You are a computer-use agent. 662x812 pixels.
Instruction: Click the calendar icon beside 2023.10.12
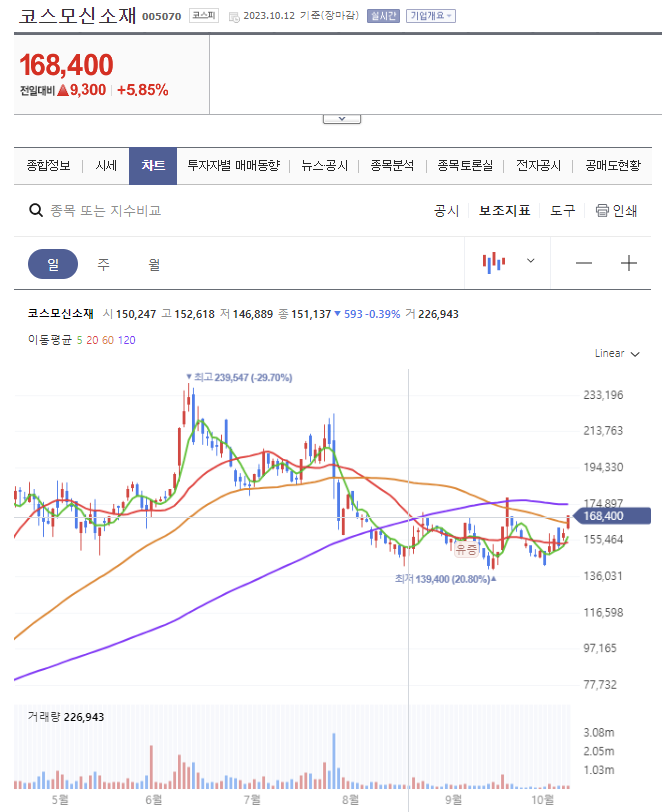pyautogui.click(x=234, y=17)
